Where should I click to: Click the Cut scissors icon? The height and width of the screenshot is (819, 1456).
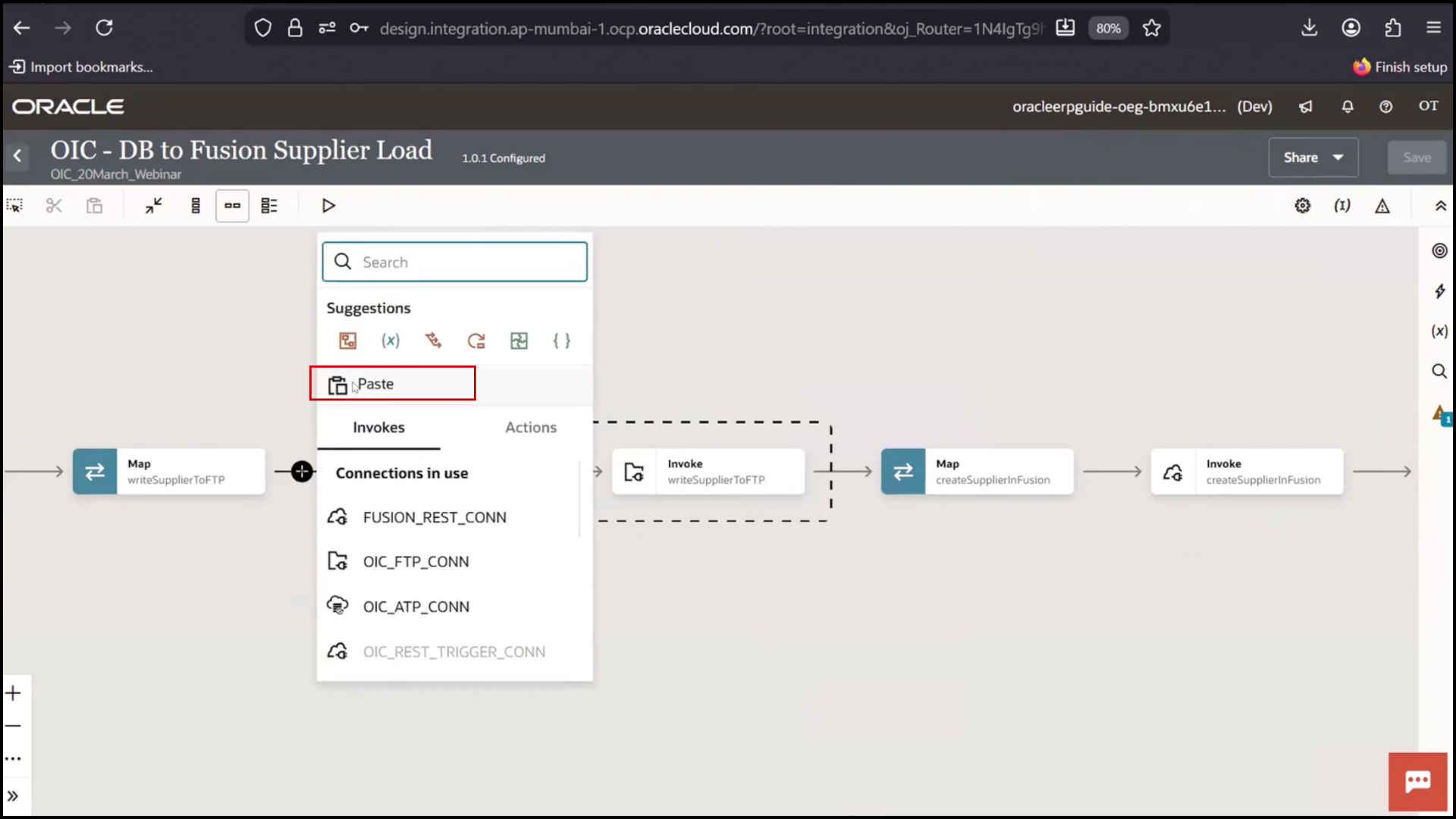(54, 206)
